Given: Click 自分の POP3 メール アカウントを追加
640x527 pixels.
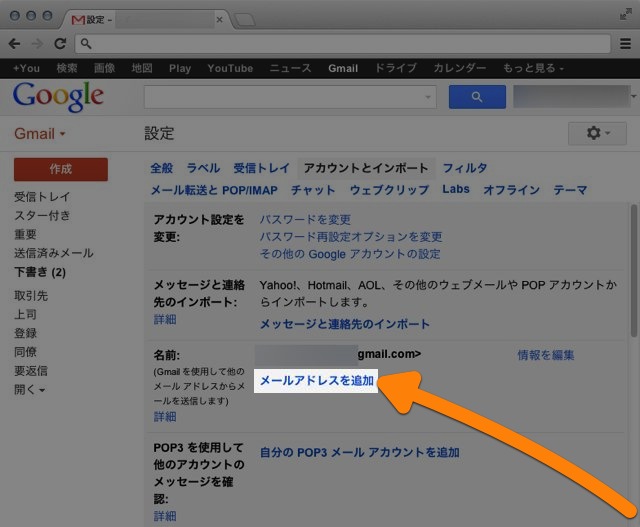Looking at the screenshot, I should pyautogui.click(x=360, y=453).
